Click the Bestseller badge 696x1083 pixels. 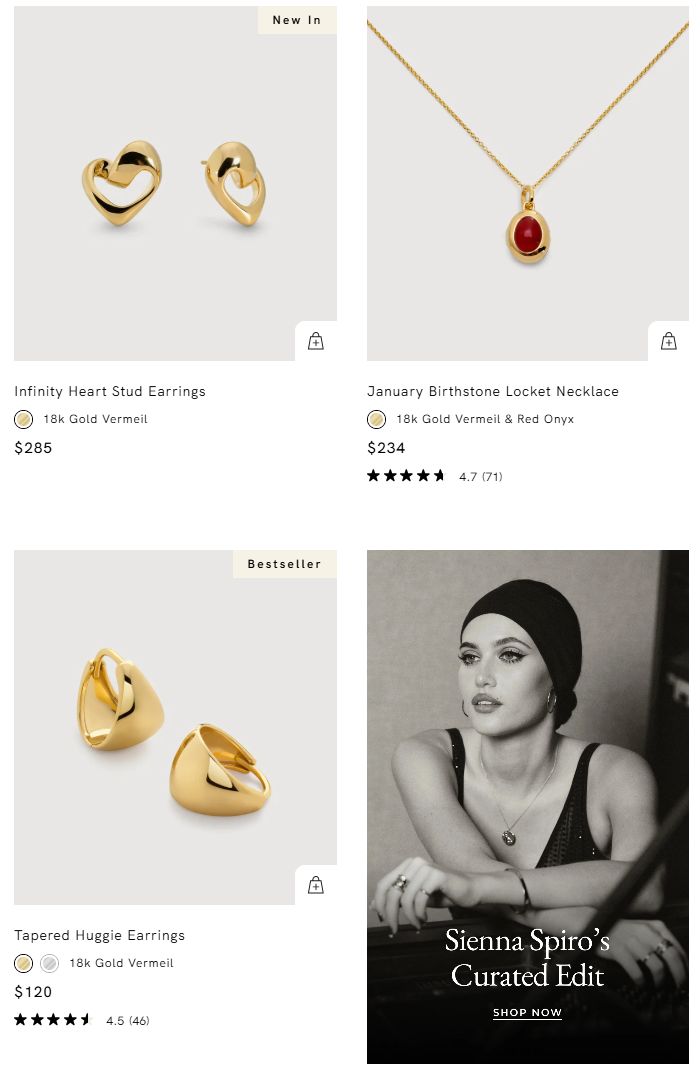tap(284, 564)
